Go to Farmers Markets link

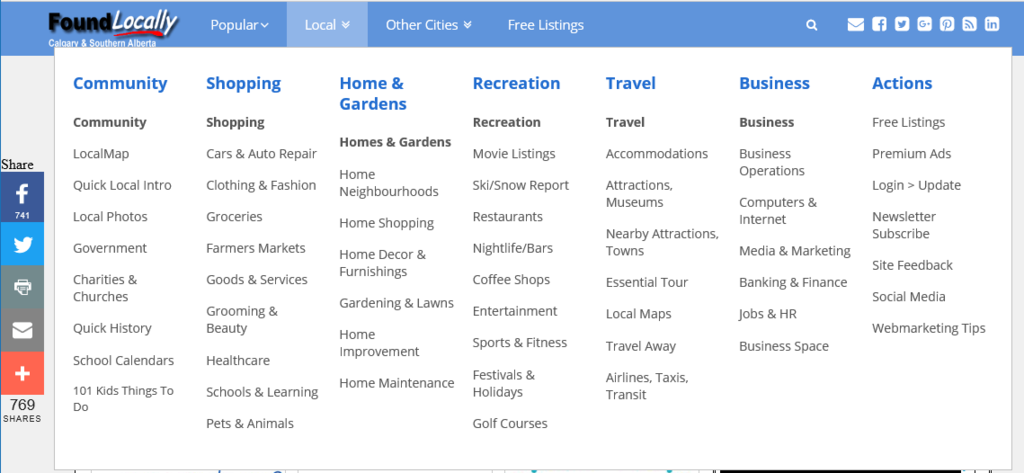[256, 248]
